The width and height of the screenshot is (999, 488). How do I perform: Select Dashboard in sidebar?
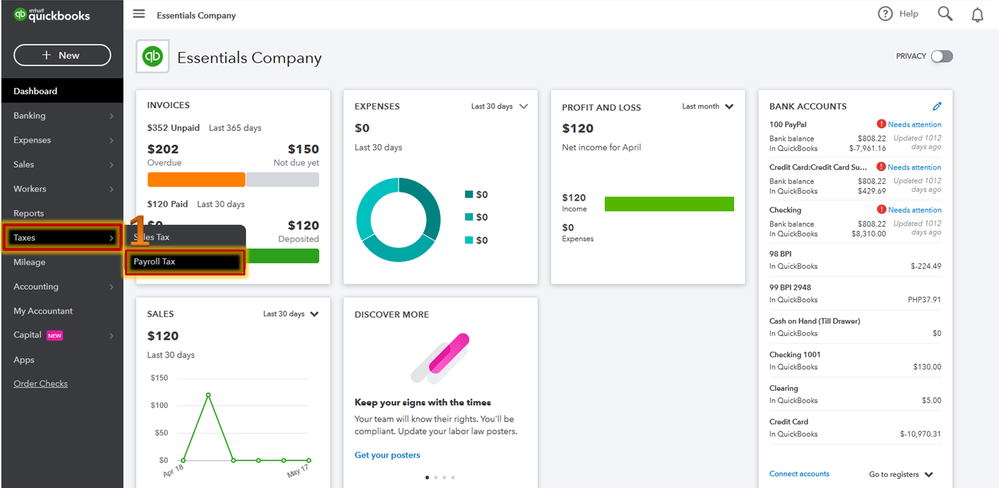pos(61,91)
